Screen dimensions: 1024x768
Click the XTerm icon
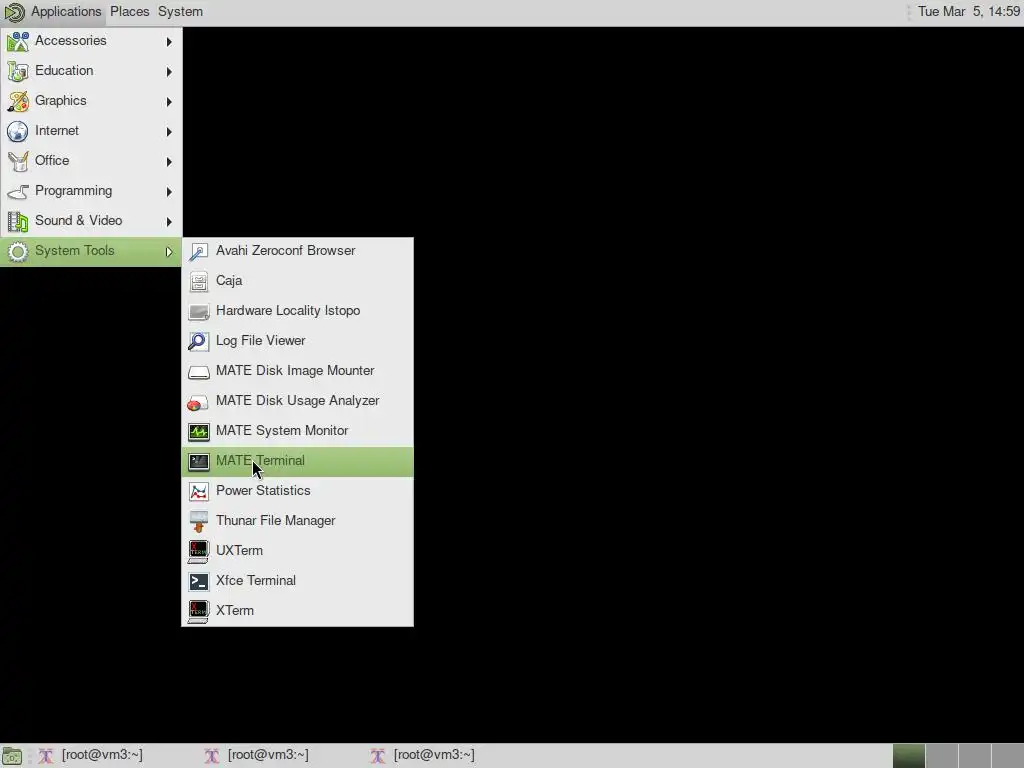pyautogui.click(x=199, y=612)
